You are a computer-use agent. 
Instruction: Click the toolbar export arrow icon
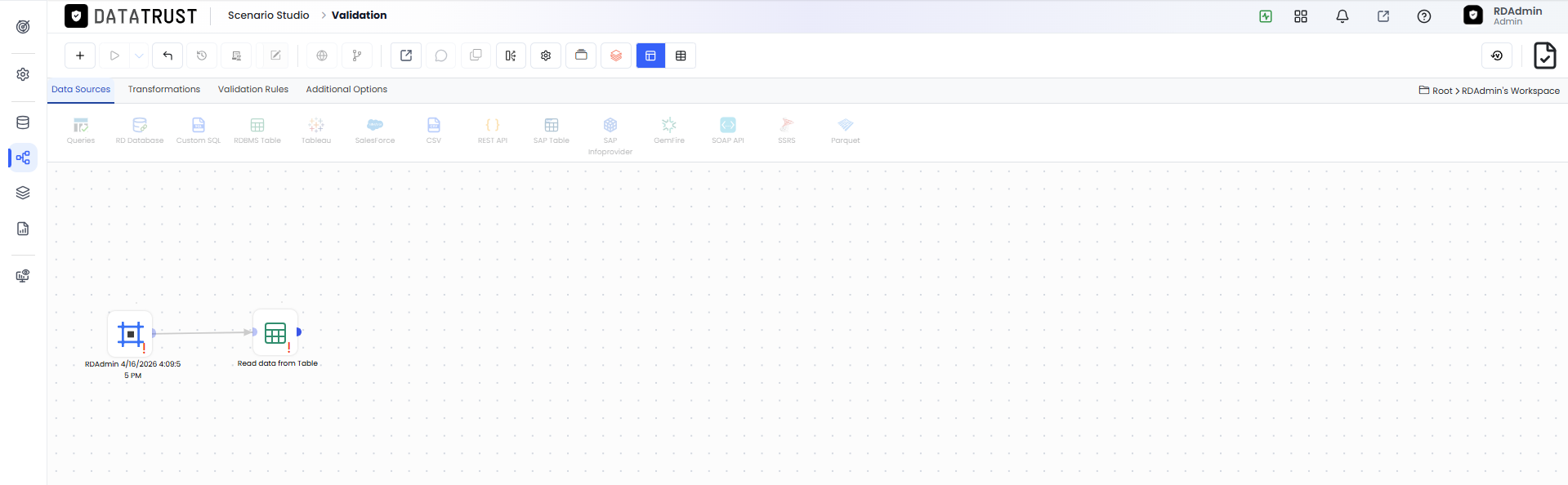click(406, 56)
